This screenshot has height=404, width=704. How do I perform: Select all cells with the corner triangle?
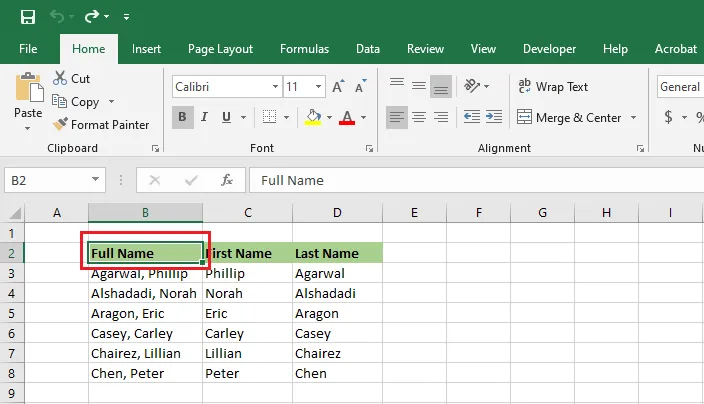[x=15, y=213]
